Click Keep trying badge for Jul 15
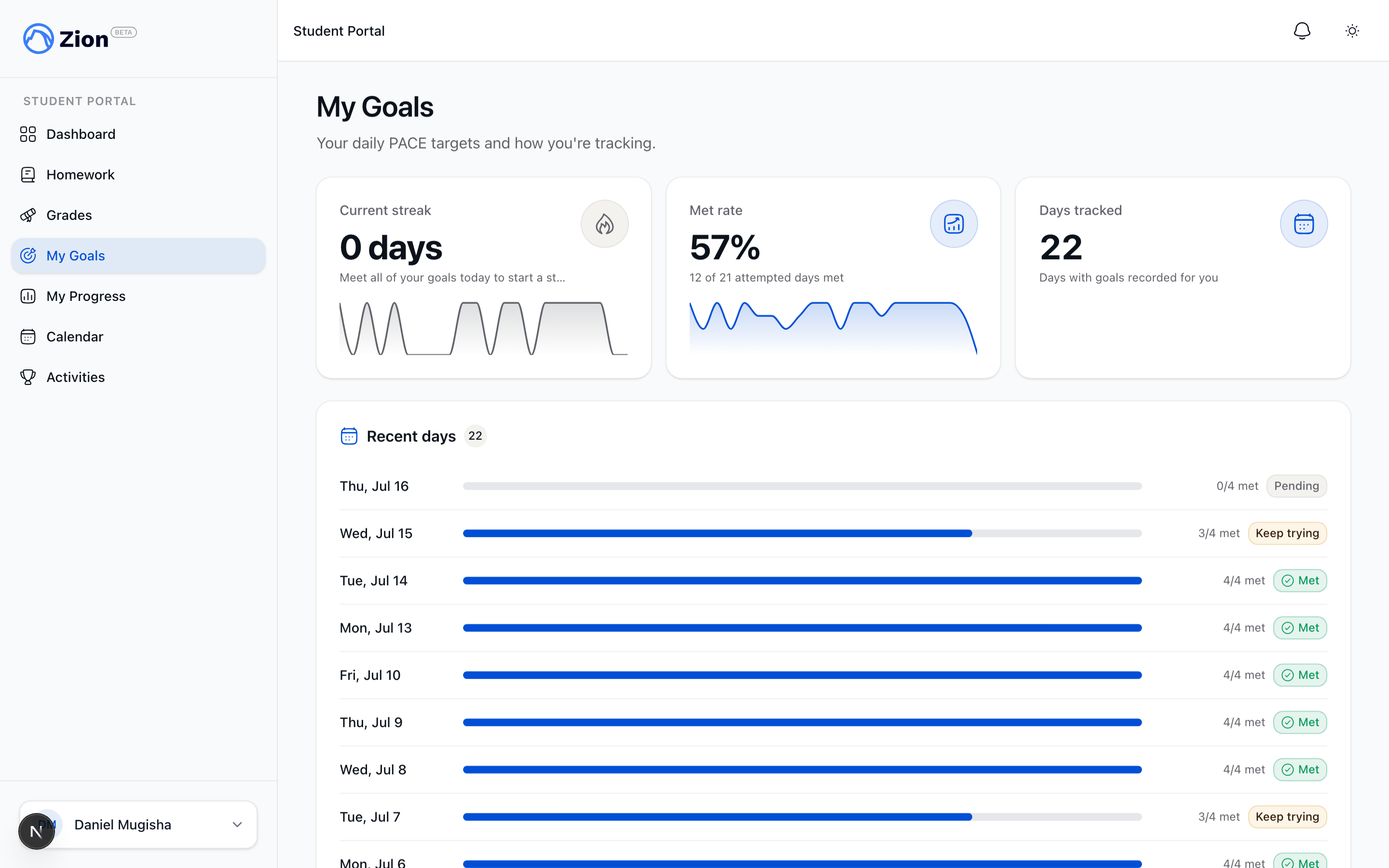The image size is (1389, 868). pyautogui.click(x=1287, y=533)
